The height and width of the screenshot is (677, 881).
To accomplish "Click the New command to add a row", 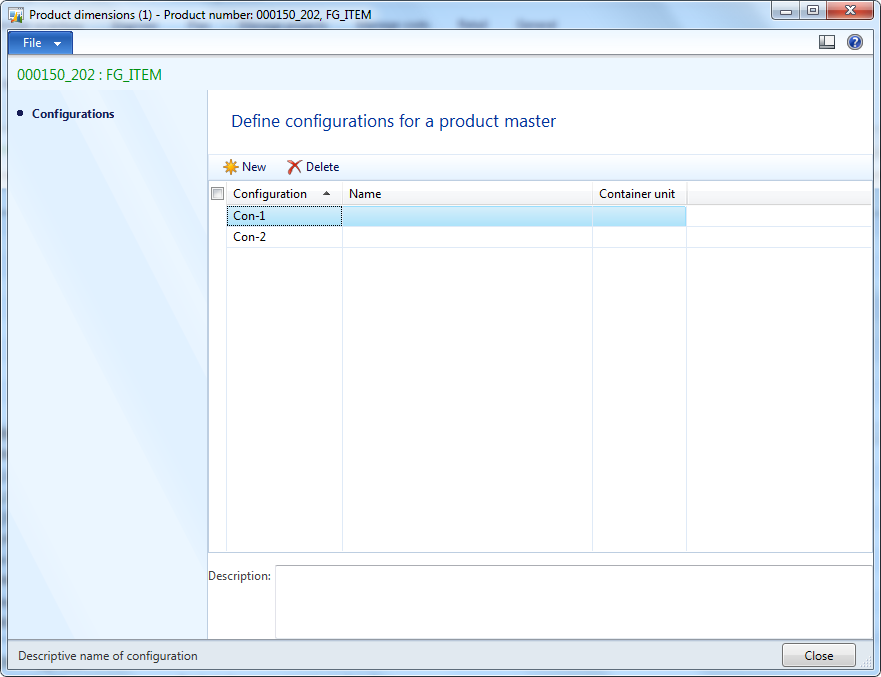I will pos(246,166).
